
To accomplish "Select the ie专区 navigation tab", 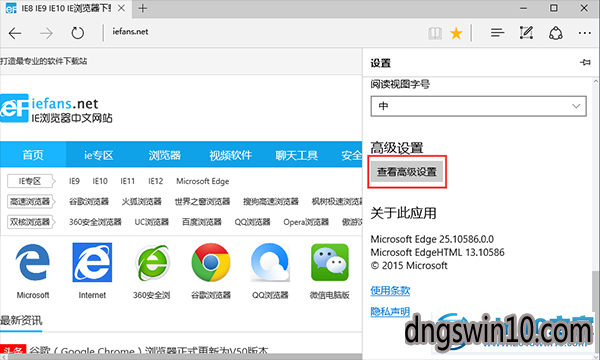I will [x=99, y=155].
